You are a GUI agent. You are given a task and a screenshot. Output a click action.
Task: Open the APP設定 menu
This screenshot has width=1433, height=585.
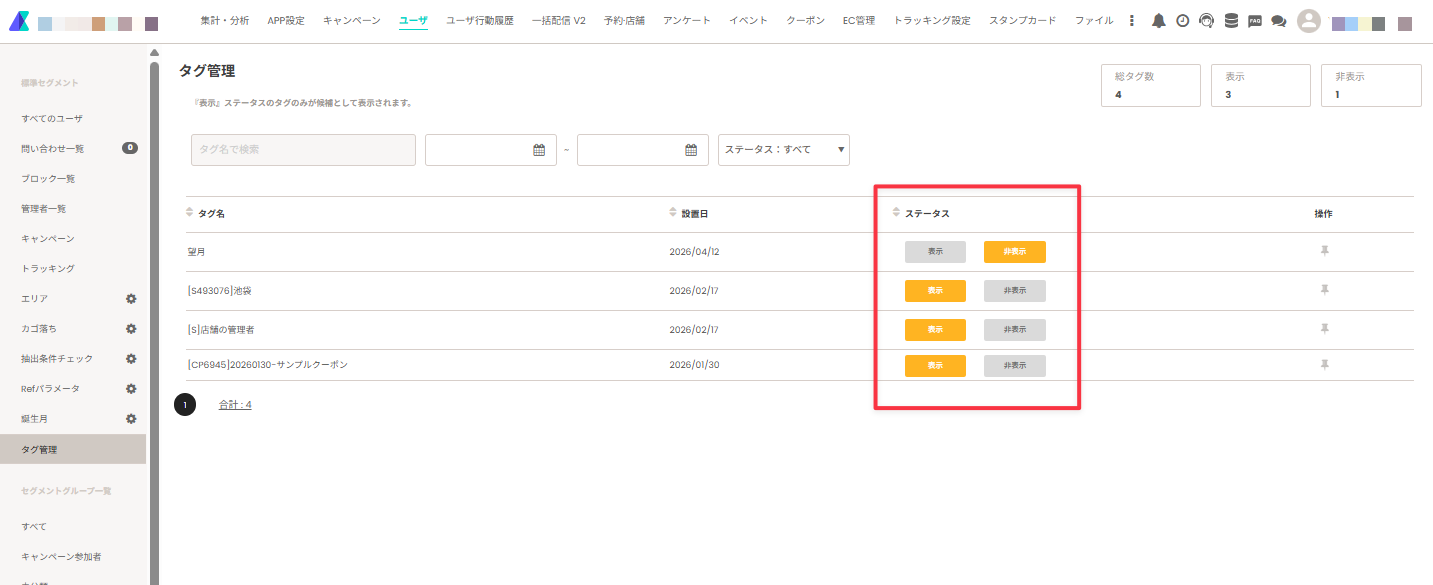coord(286,21)
